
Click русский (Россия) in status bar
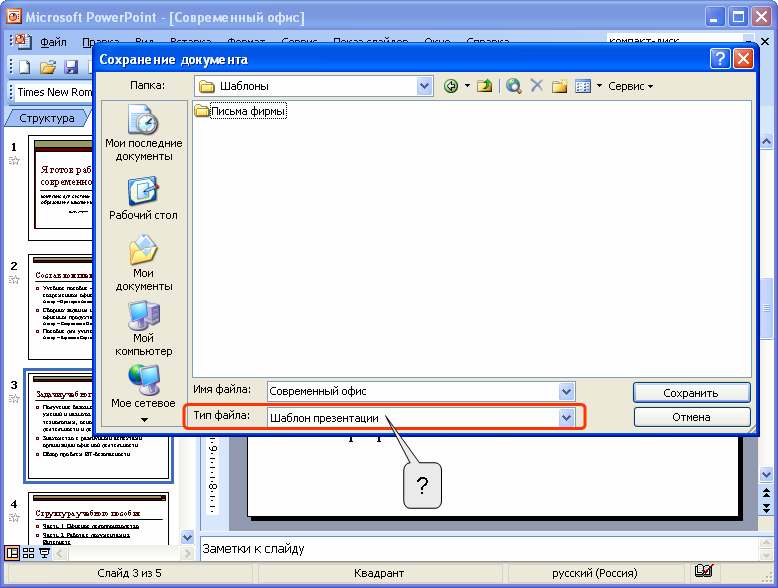pyautogui.click(x=594, y=573)
